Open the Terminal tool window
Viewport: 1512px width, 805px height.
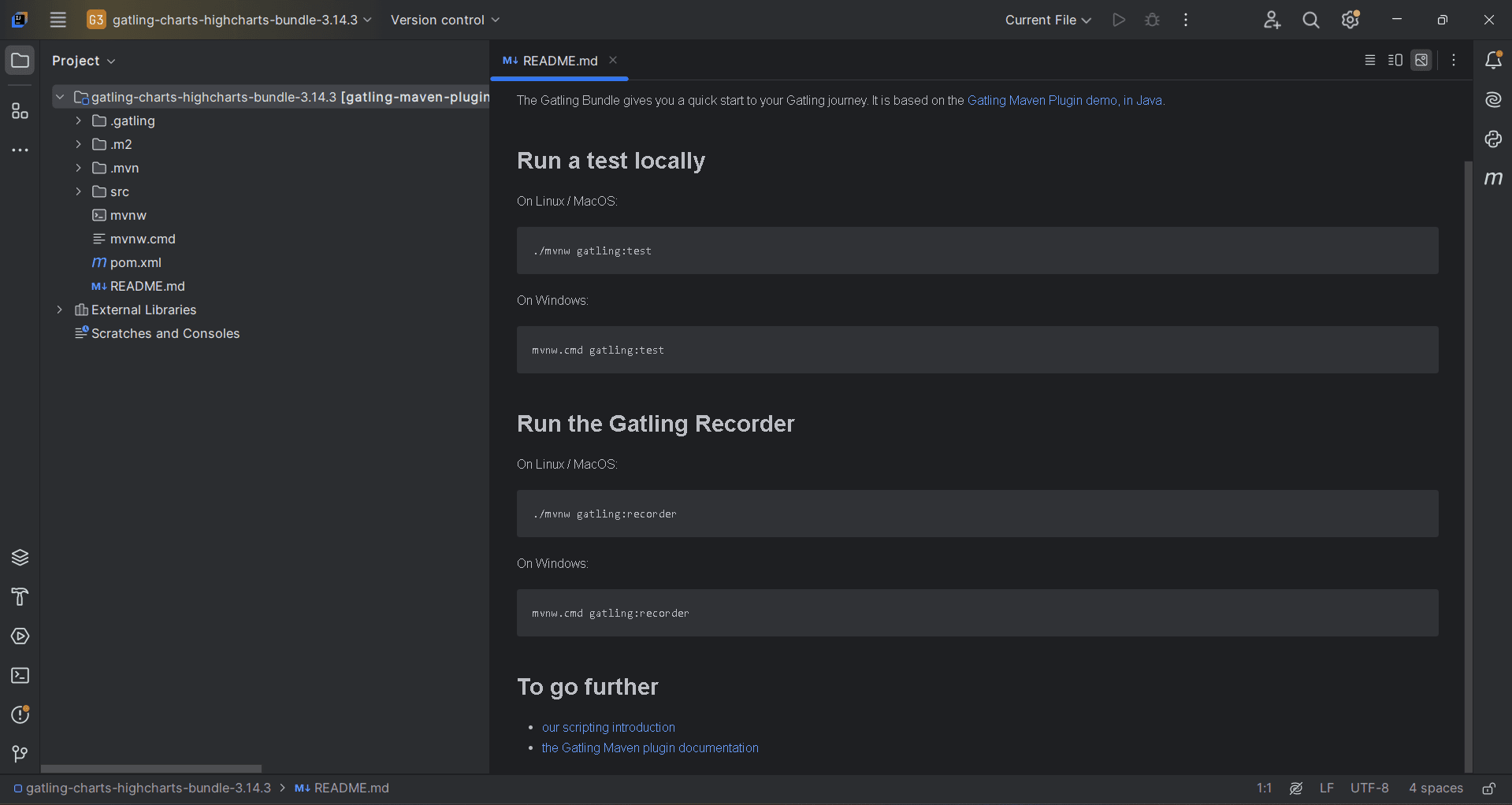click(x=20, y=676)
